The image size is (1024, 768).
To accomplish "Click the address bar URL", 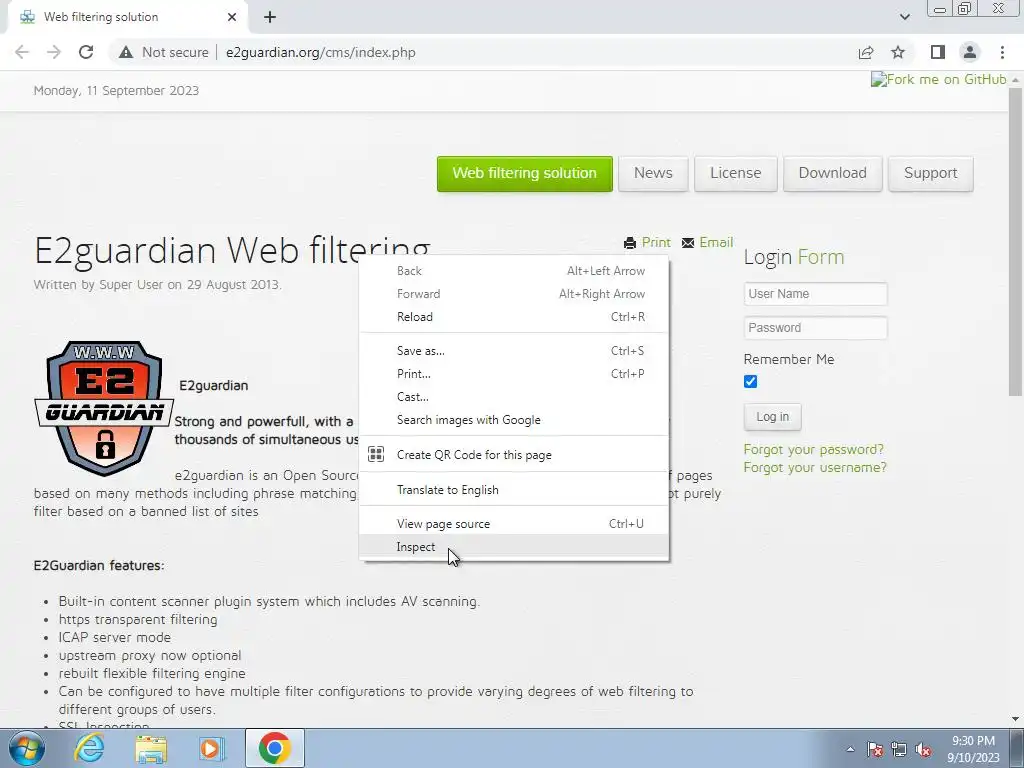I will [321, 52].
